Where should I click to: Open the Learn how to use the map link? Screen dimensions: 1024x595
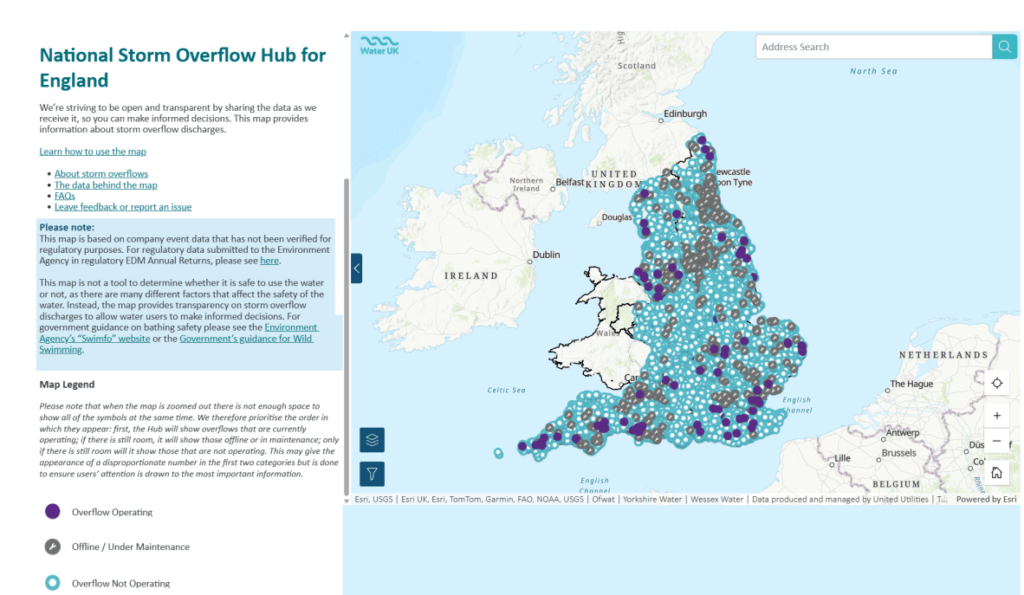[93, 152]
